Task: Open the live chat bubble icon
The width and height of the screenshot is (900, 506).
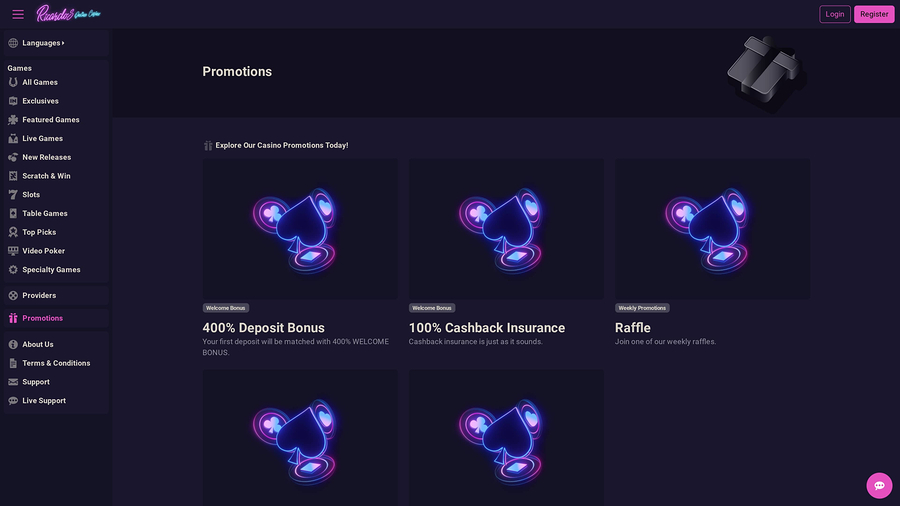Action: tap(879, 486)
